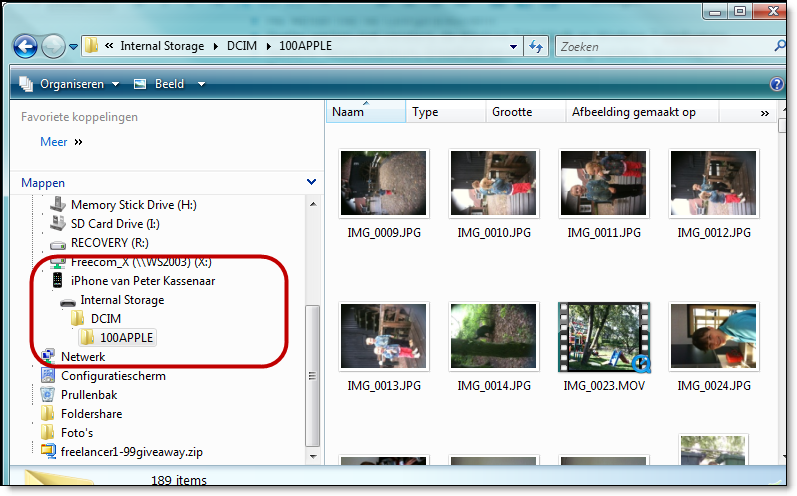Click 100APPLE in the address path
This screenshot has height=496, width=797.
[x=305, y=46]
